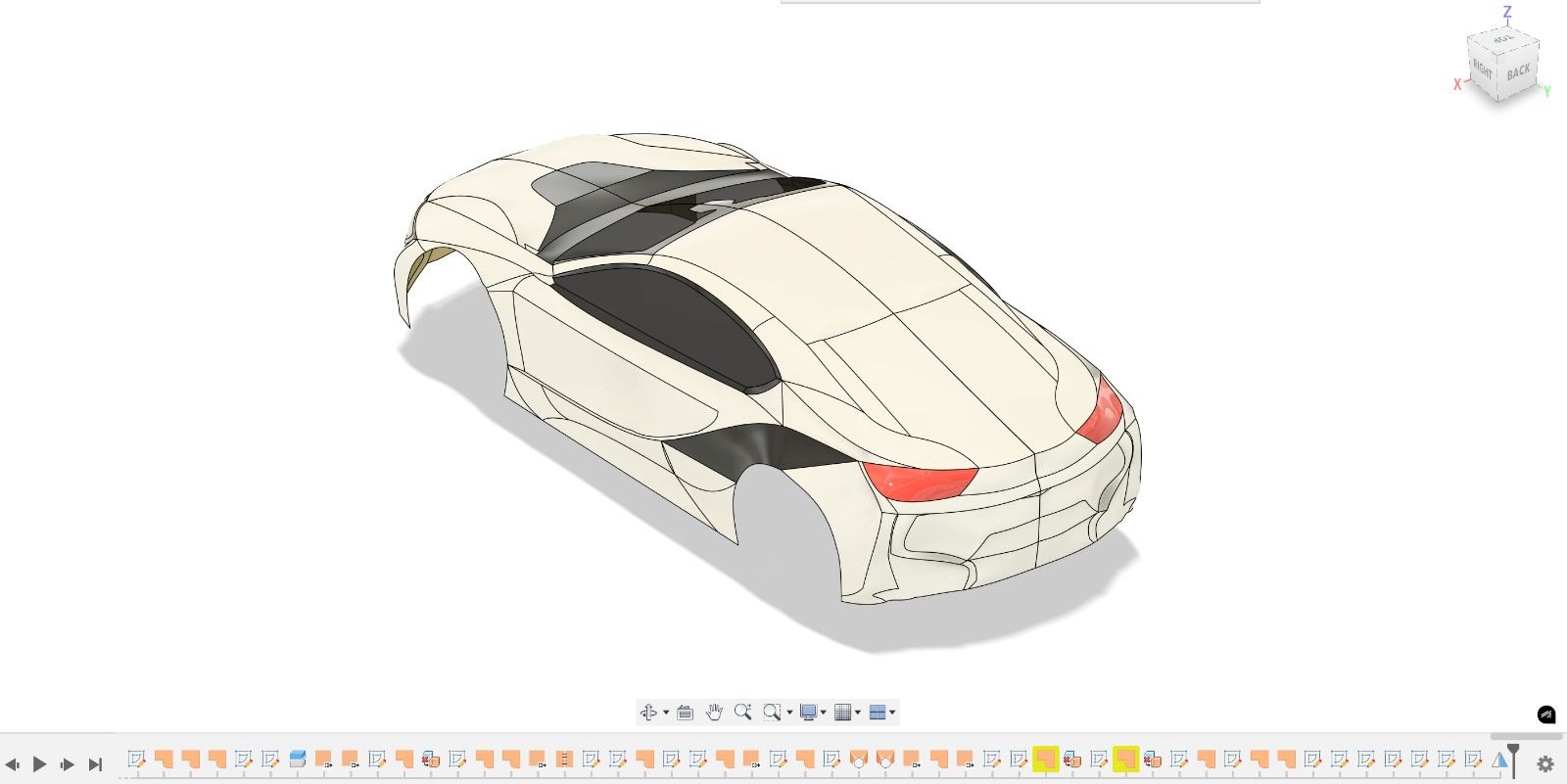Screen dimensions: 1567x784
Task: Select the unstitch feature after first highlighted feature
Action: 1071,759
